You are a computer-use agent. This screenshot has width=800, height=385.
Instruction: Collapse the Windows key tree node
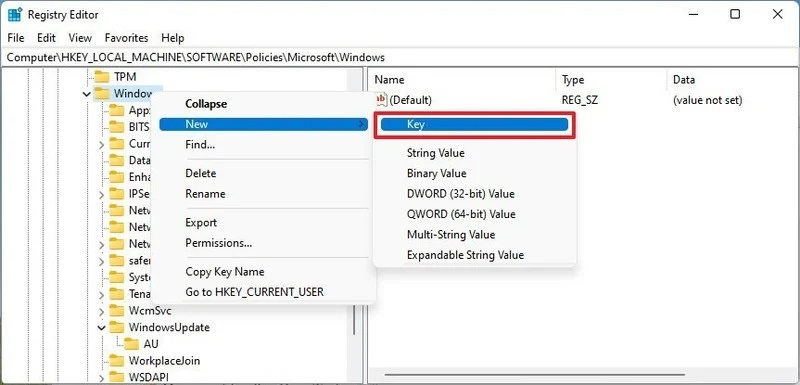(x=87, y=94)
